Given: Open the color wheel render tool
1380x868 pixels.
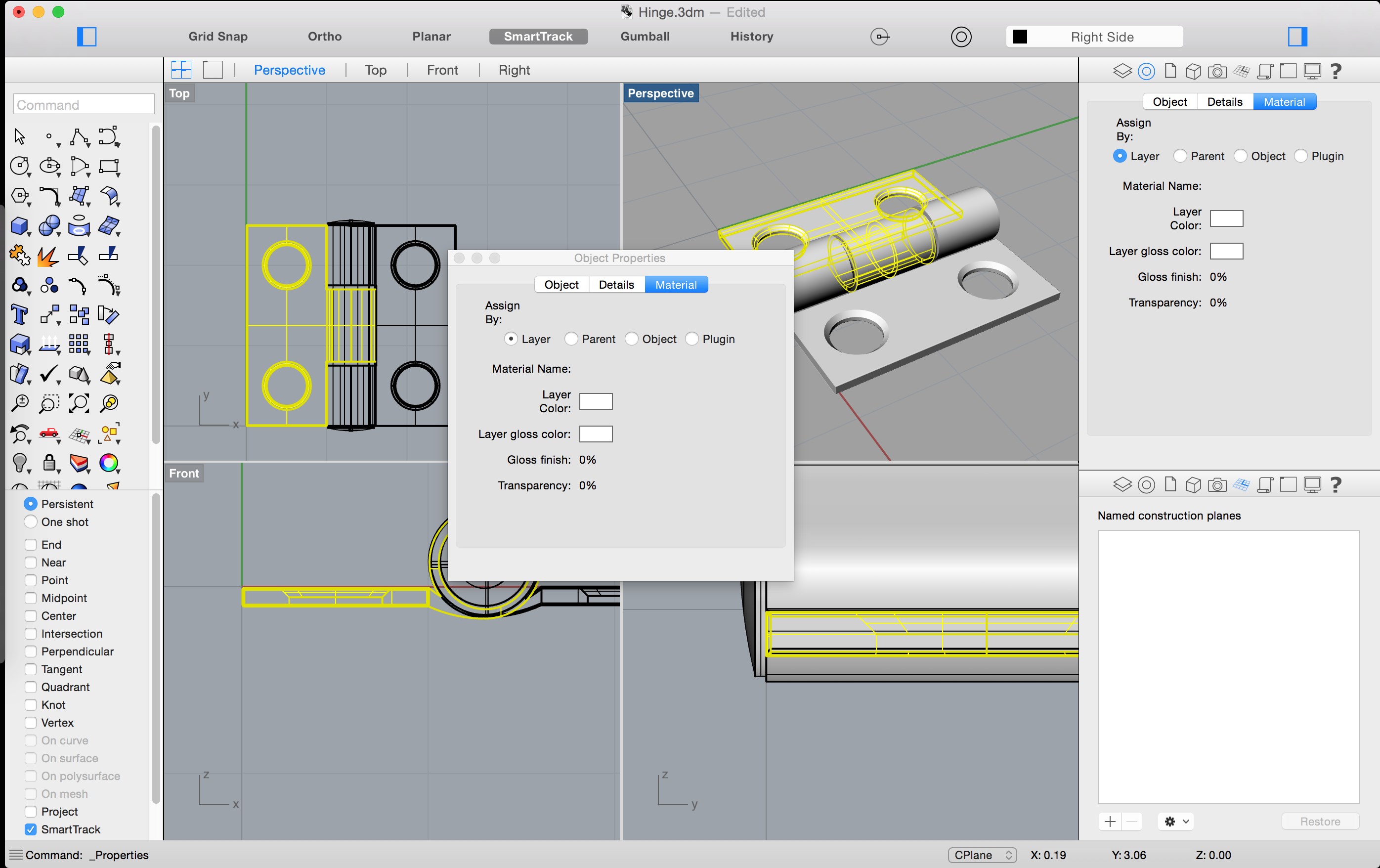Looking at the screenshot, I should 108,463.
